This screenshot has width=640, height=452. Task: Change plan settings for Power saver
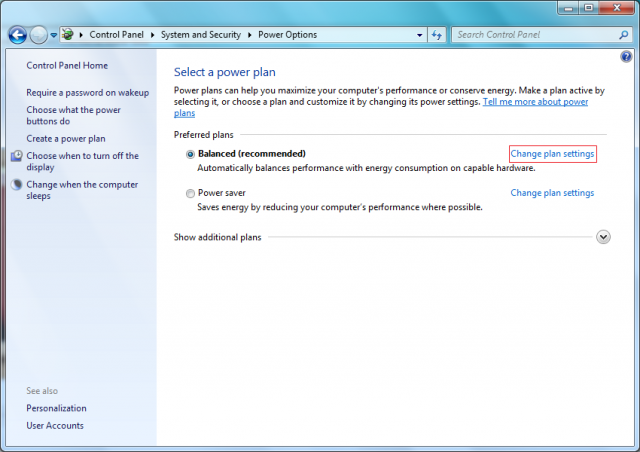(552, 193)
